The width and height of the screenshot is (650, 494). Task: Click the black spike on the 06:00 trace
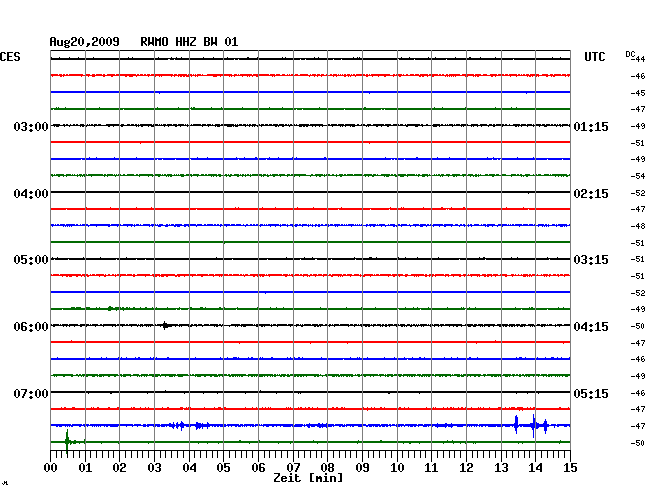pos(165,325)
